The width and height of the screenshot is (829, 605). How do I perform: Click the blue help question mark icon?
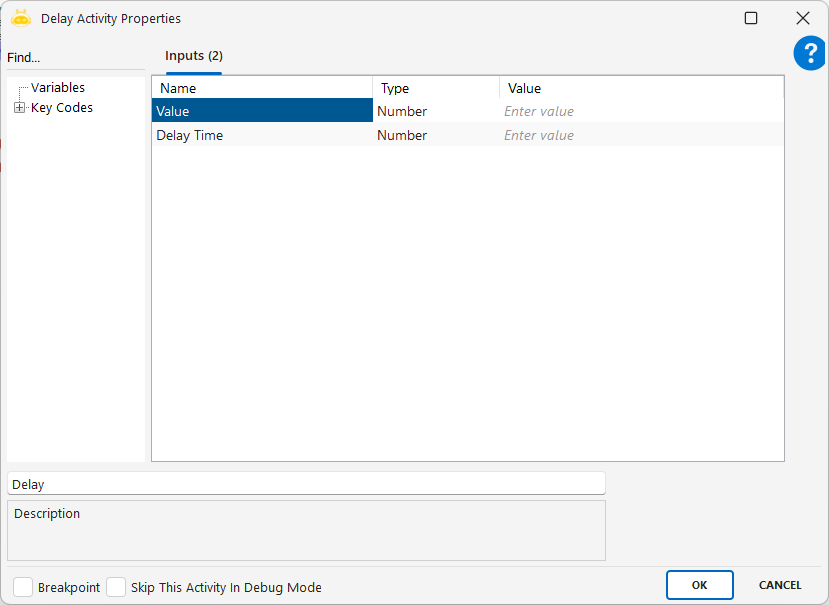(x=809, y=54)
